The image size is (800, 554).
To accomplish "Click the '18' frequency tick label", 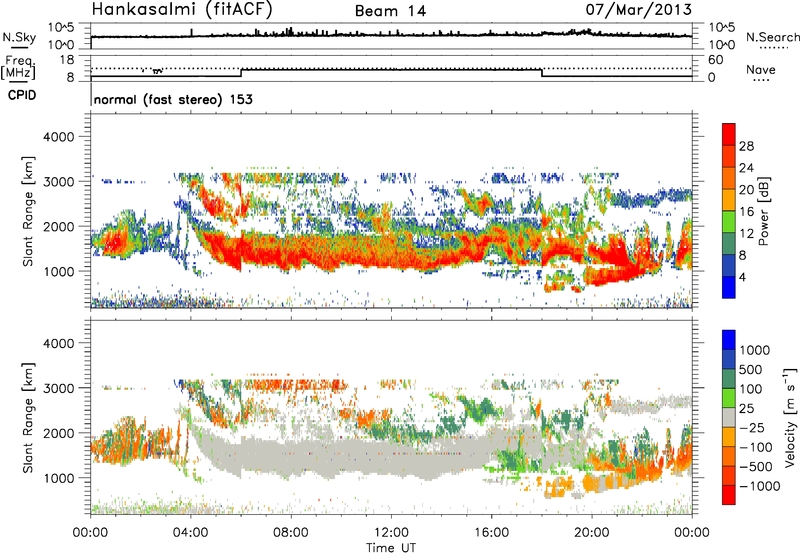I will (66, 60).
